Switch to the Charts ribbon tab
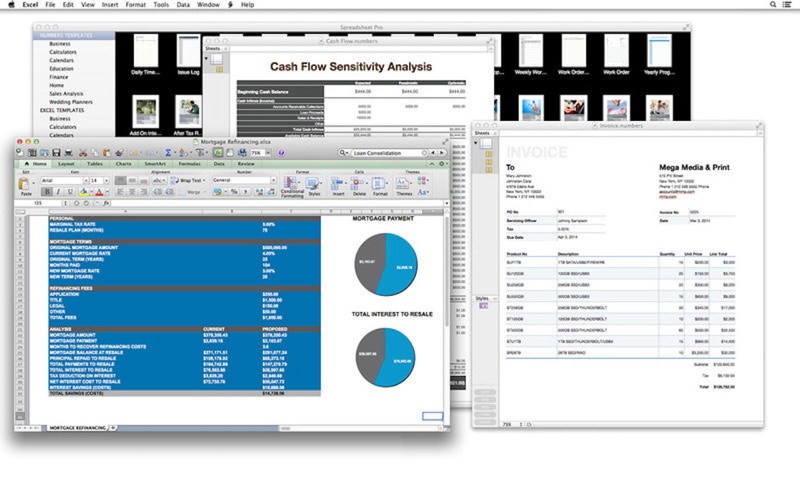Image resolution: width=800 pixels, height=500 pixels. click(x=123, y=164)
